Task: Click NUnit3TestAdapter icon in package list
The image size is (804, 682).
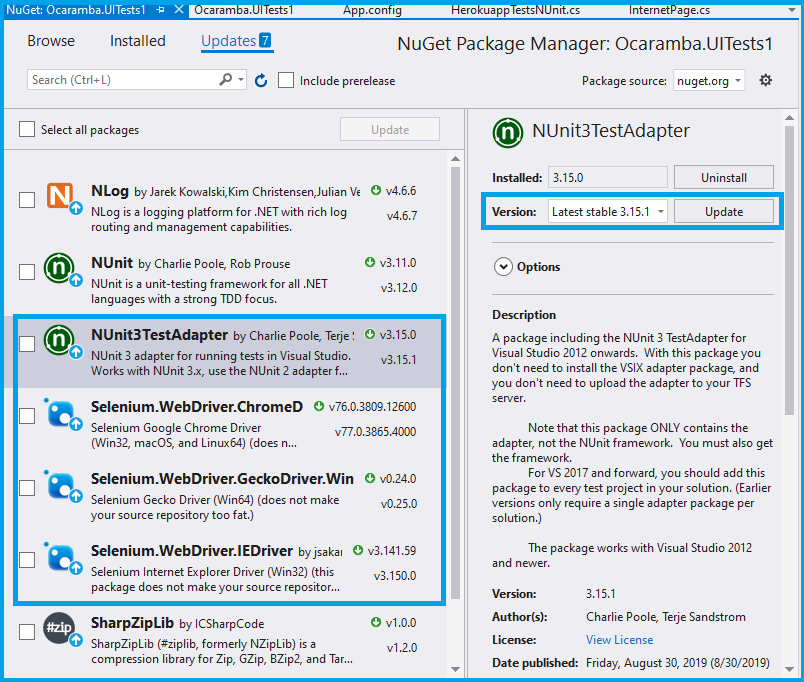Action: 58,339
